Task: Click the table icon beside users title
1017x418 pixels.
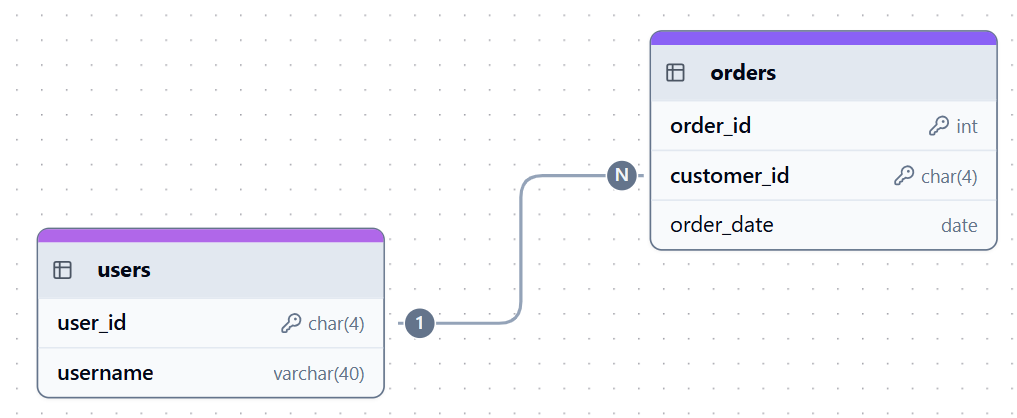Action: click(62, 270)
